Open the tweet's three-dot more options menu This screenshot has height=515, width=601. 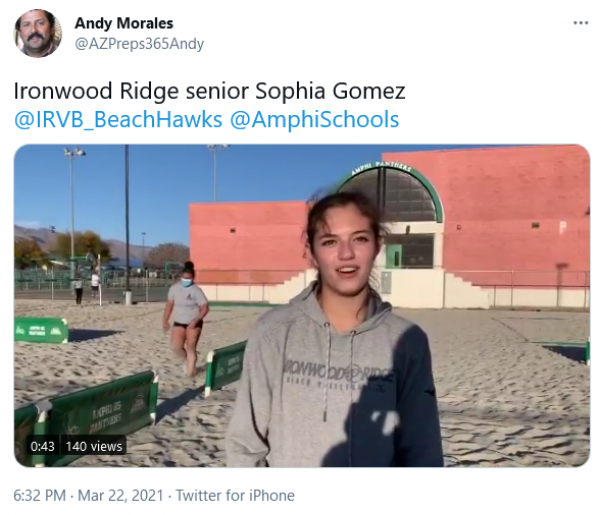click(x=580, y=23)
